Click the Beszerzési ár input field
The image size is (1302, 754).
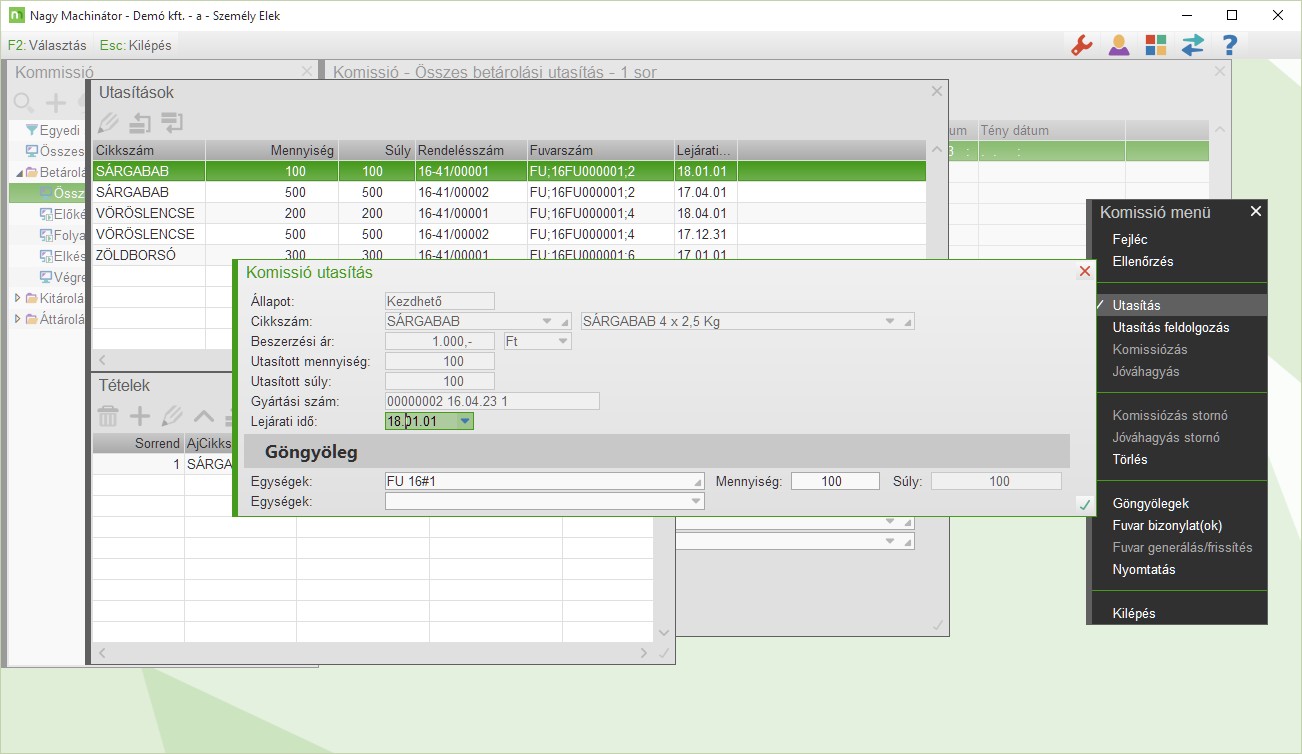click(x=440, y=341)
